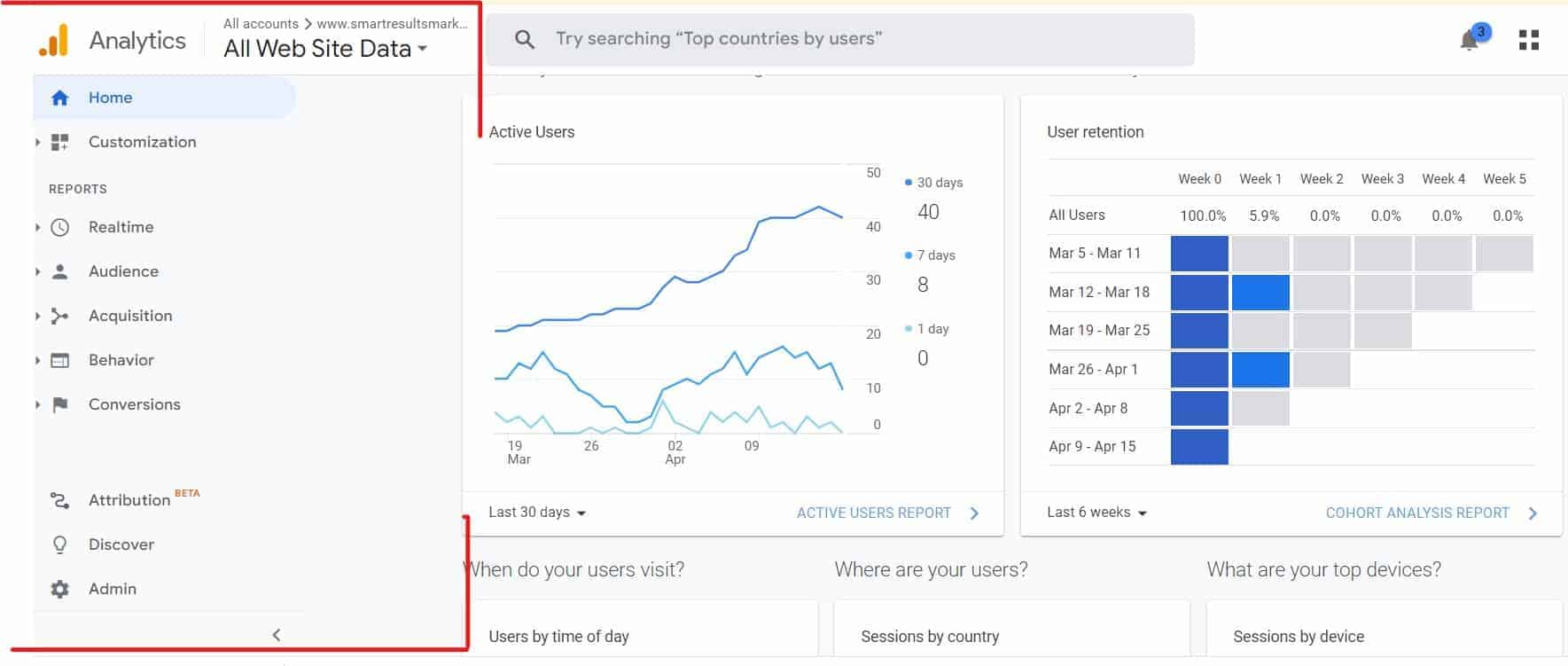Open Customization in the sidebar
The width and height of the screenshot is (1568, 666).
click(x=143, y=142)
